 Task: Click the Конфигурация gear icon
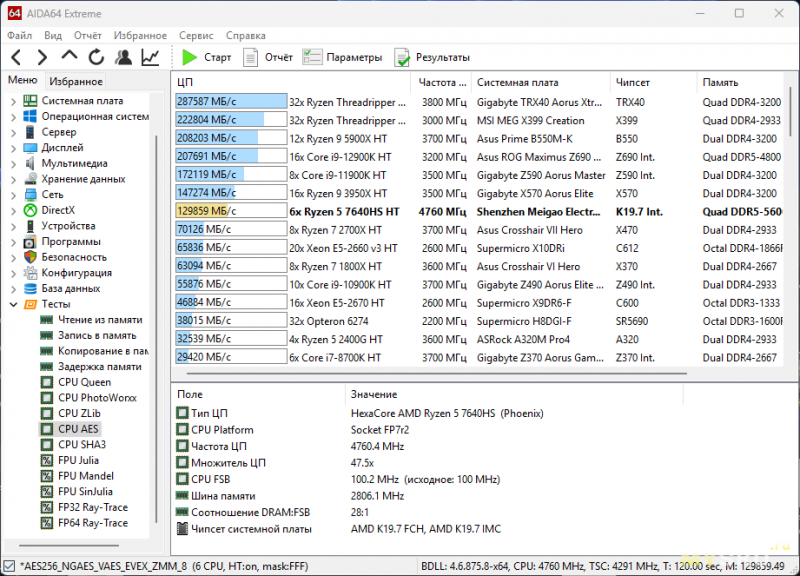31,272
